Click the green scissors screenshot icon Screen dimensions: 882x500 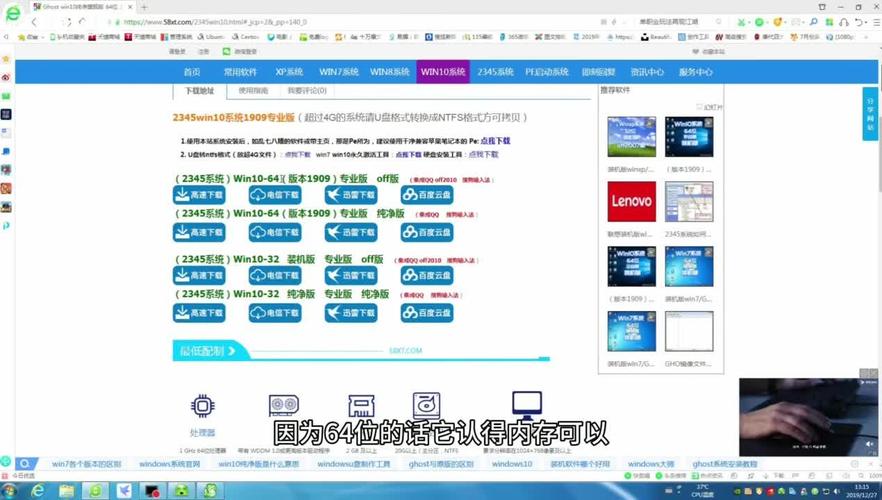click(742, 22)
